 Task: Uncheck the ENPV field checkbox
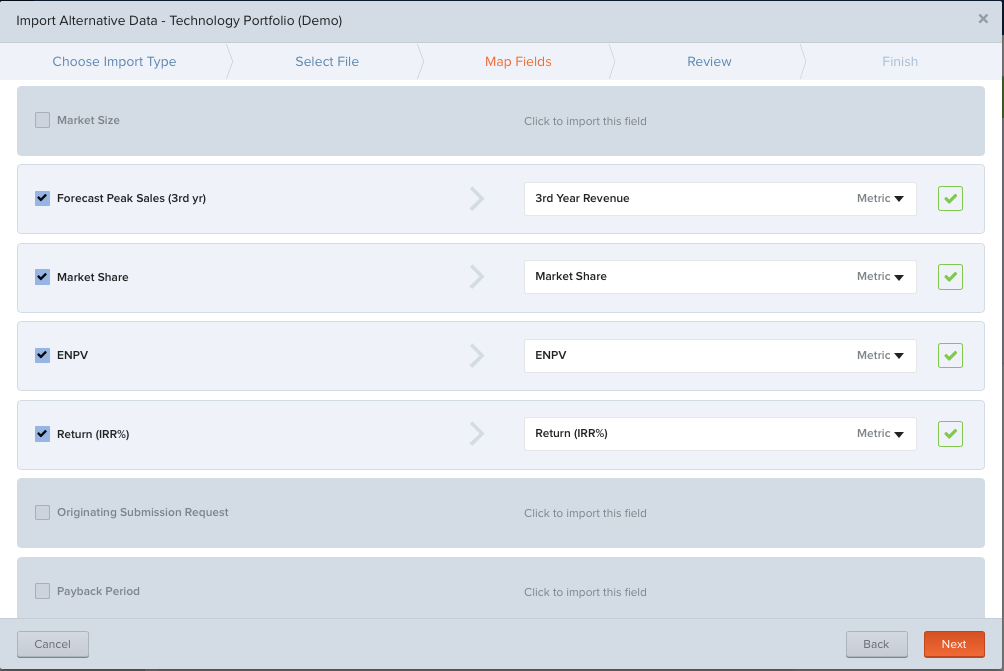tap(42, 355)
